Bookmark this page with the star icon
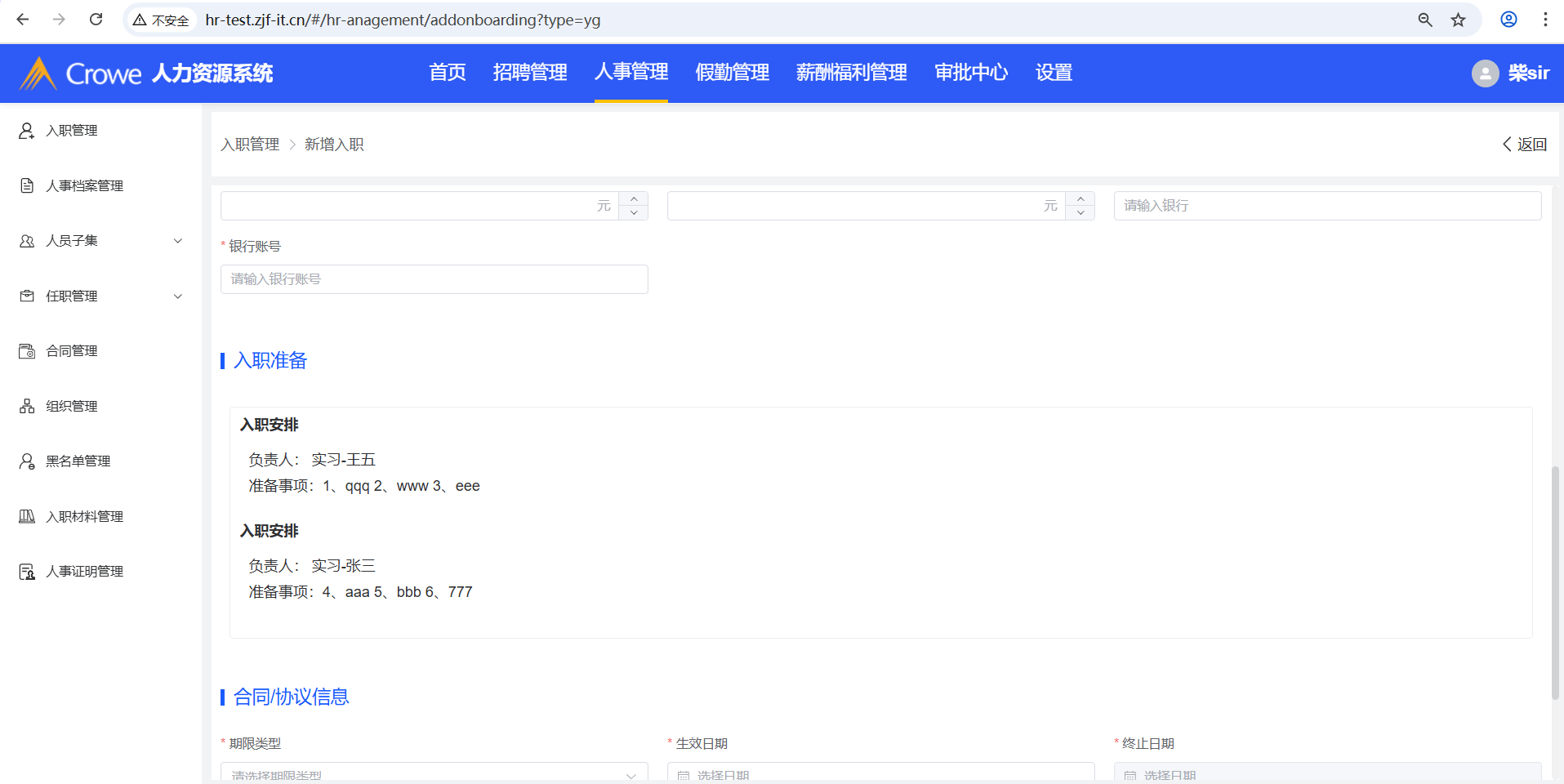Screen dimensions: 1564x784 tap(1459, 20)
